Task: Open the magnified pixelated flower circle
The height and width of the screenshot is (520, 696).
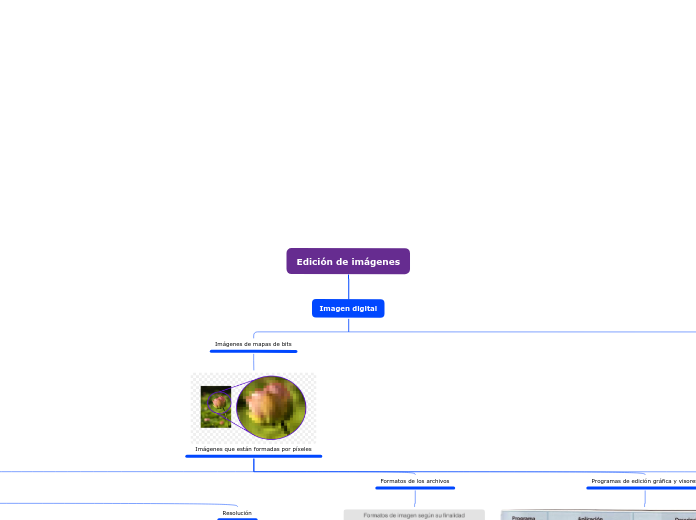Action: pos(271,407)
